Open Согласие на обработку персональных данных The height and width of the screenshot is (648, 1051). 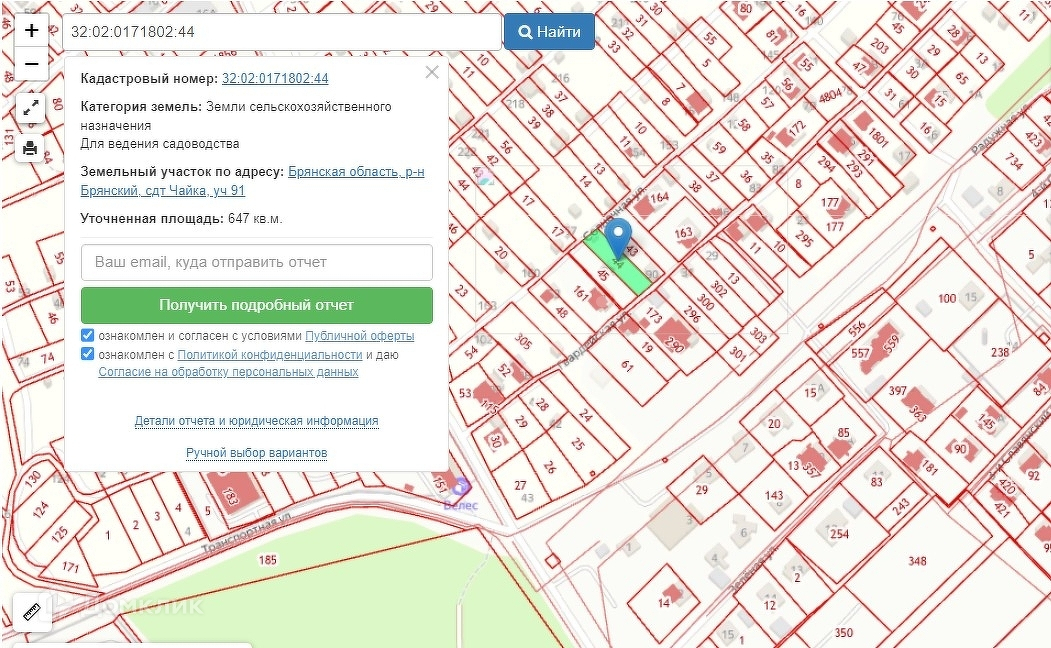228,372
